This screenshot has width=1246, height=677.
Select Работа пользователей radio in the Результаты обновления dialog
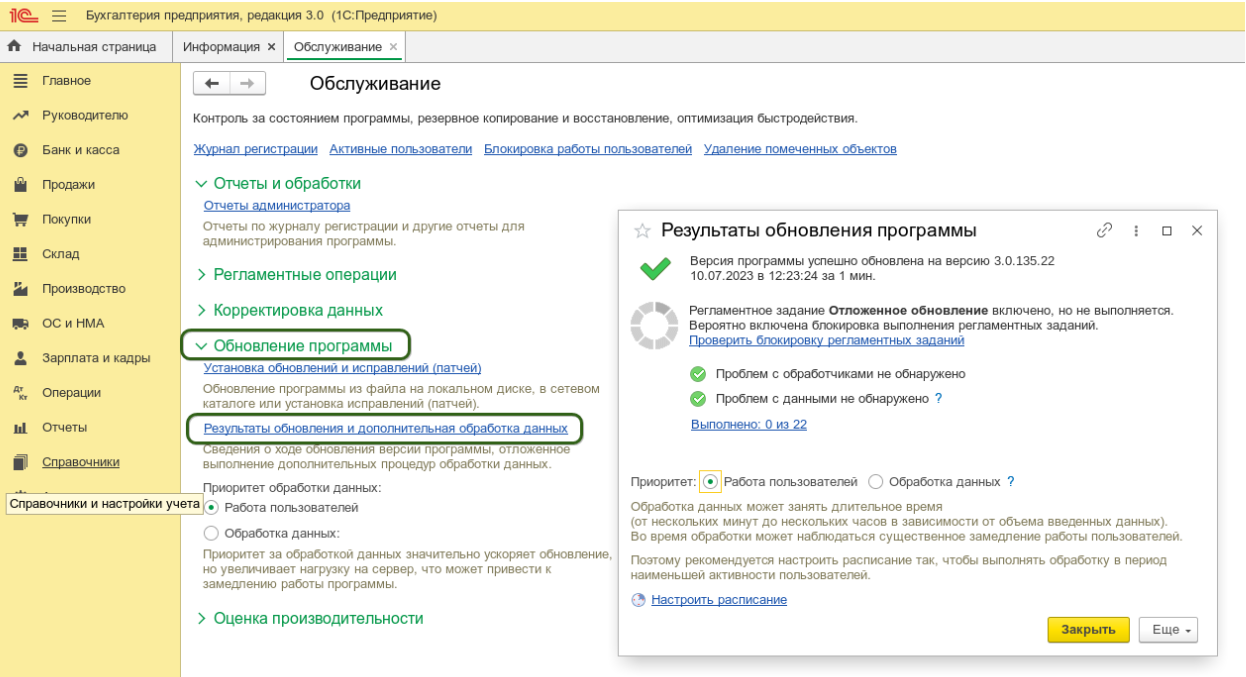(710, 481)
